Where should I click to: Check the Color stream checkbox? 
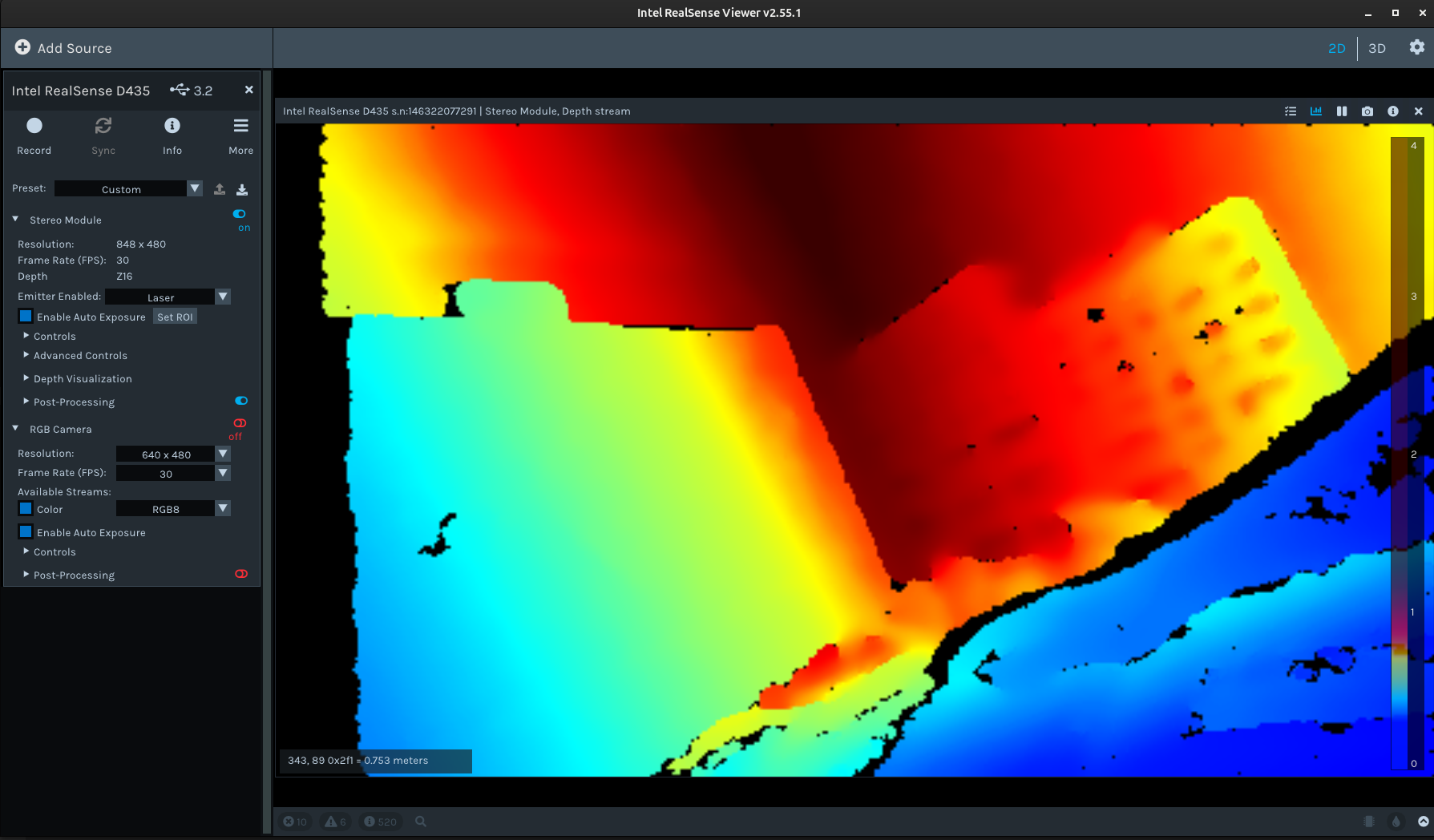(26, 509)
